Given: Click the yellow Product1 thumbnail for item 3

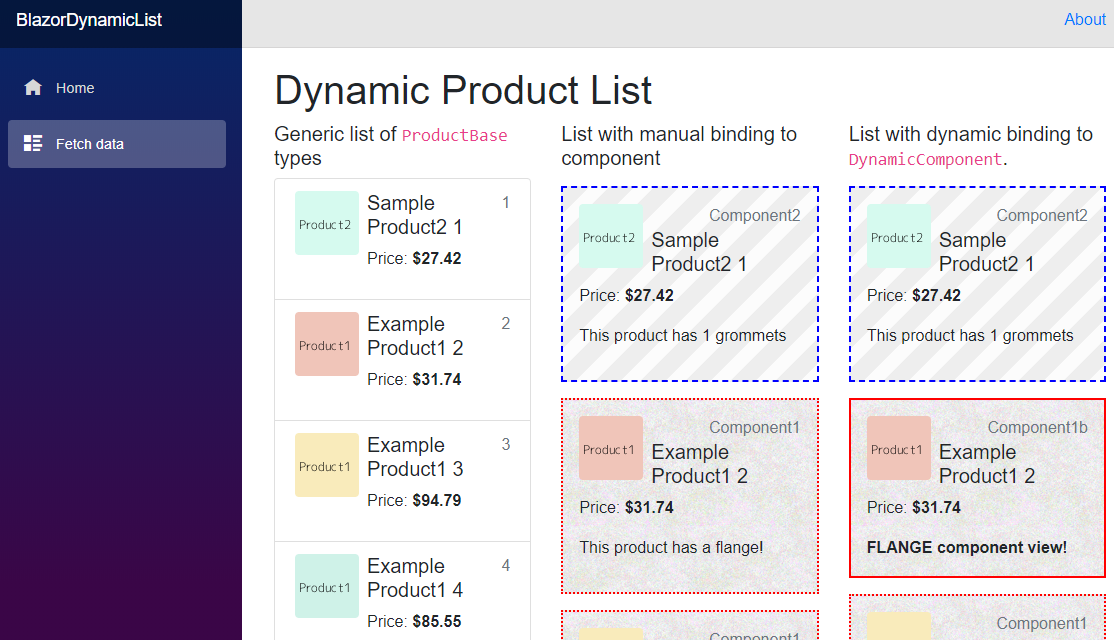Looking at the screenshot, I should click(327, 465).
